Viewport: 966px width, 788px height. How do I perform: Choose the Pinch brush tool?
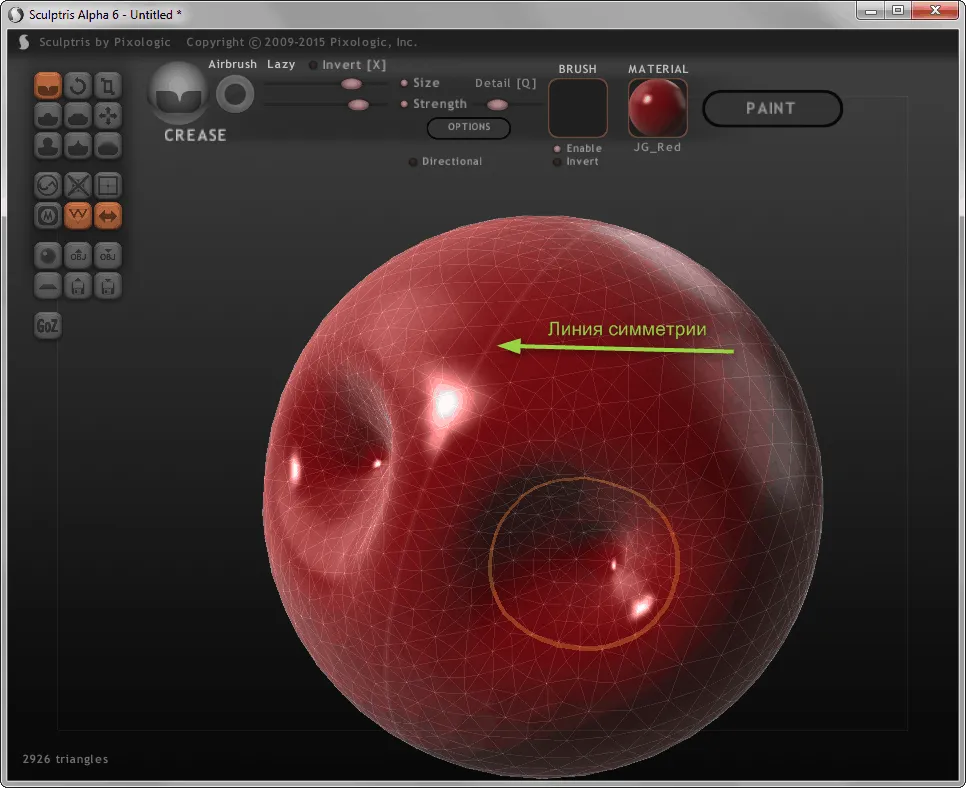point(78,146)
